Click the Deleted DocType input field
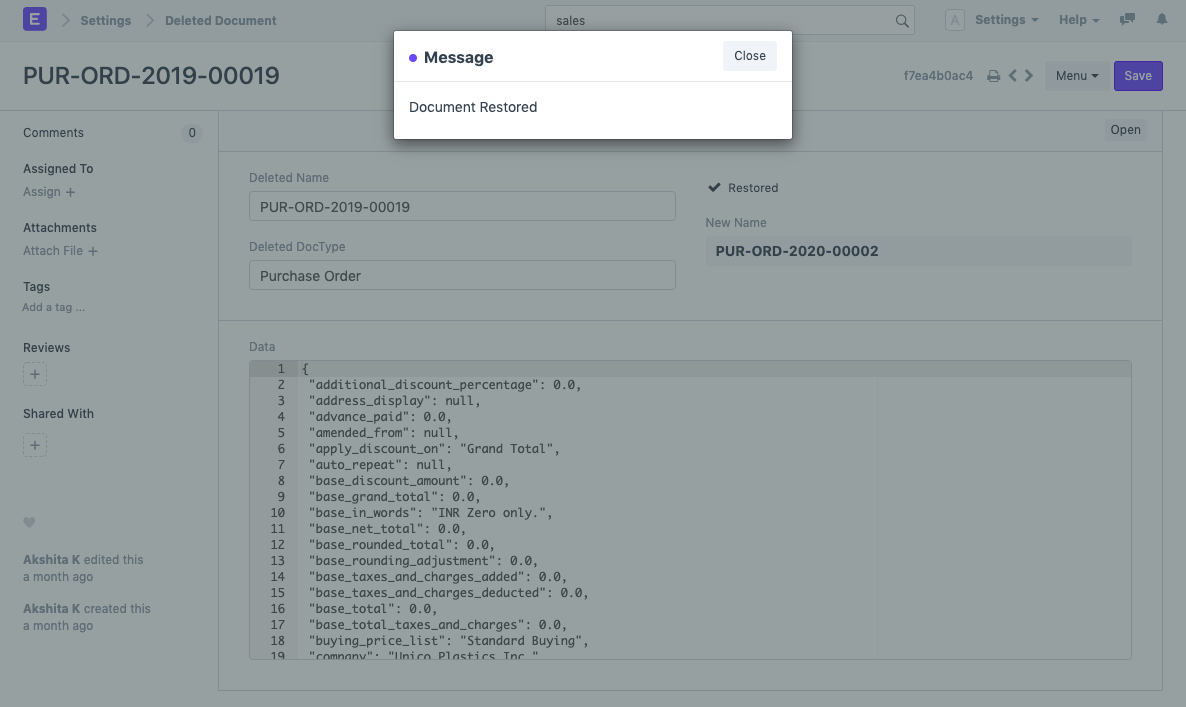The width and height of the screenshot is (1186, 707). 462,276
